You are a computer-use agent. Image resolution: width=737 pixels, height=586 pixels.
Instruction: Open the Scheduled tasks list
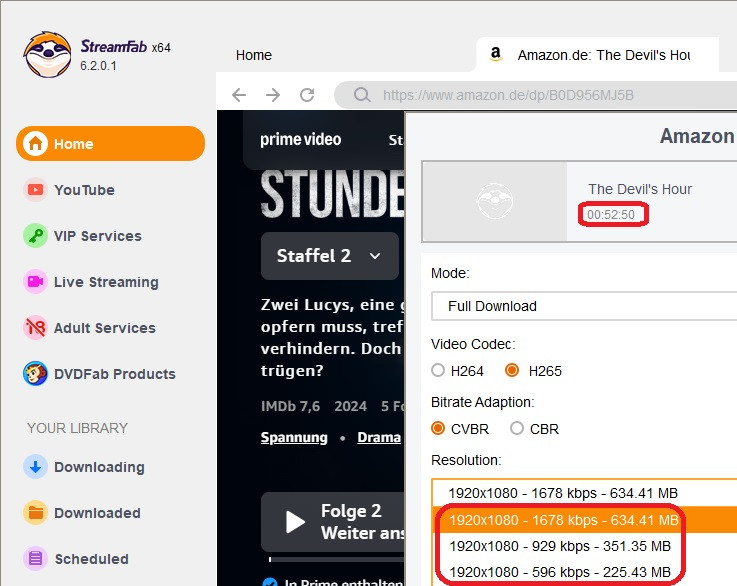click(x=91, y=559)
